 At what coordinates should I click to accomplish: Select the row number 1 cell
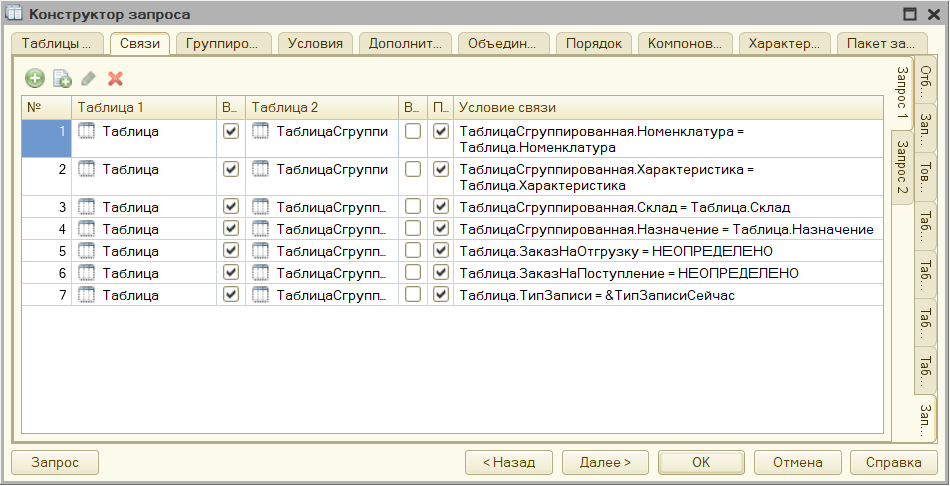click(47, 139)
